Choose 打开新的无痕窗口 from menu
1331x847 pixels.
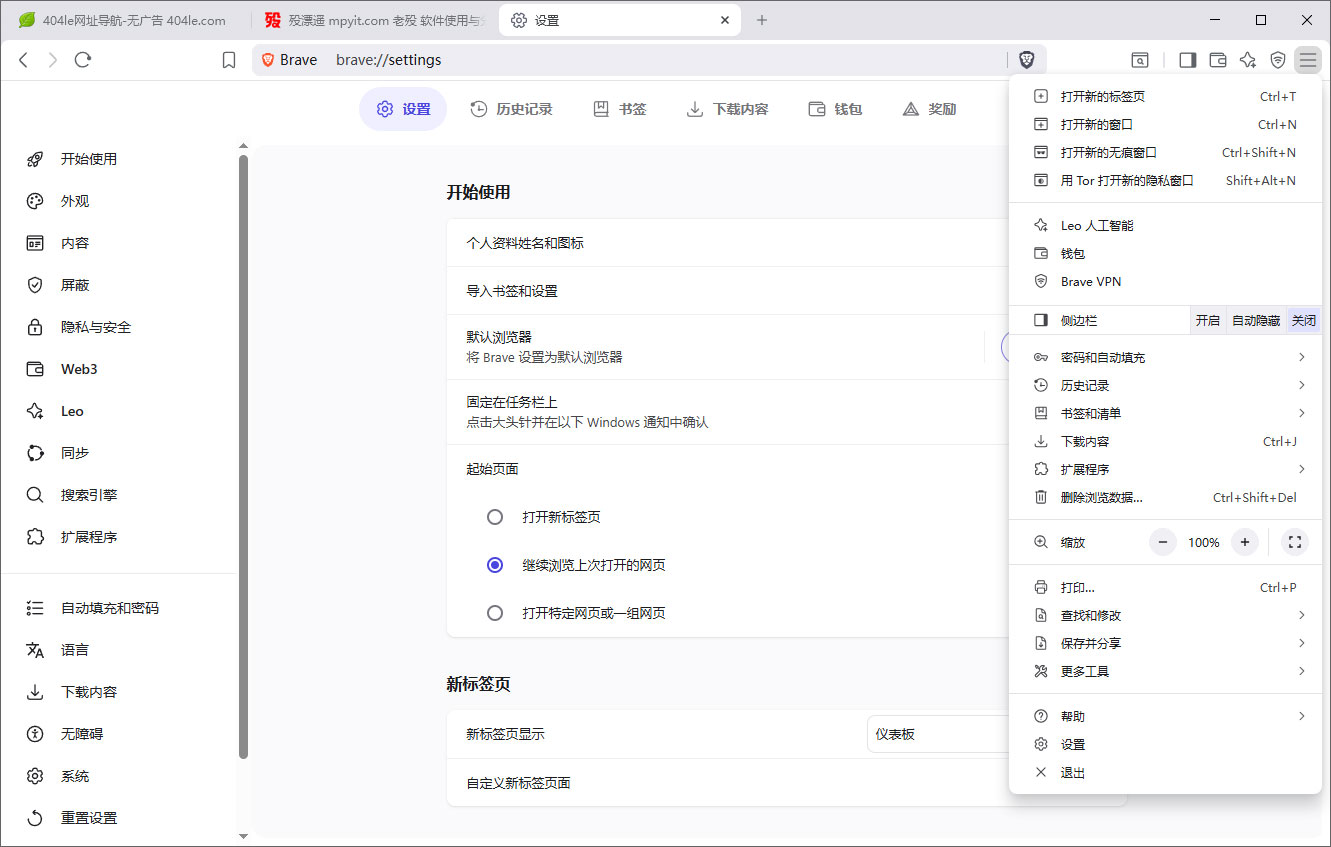coord(1165,152)
